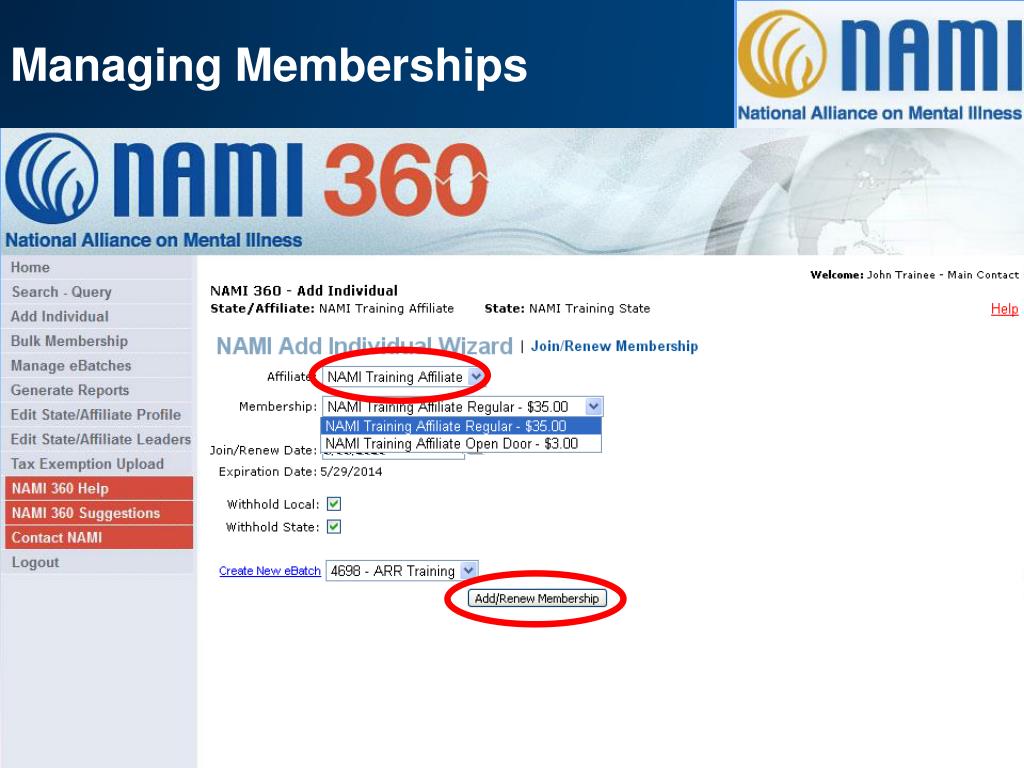Select Contact NAMI in the sidebar

tap(98, 537)
